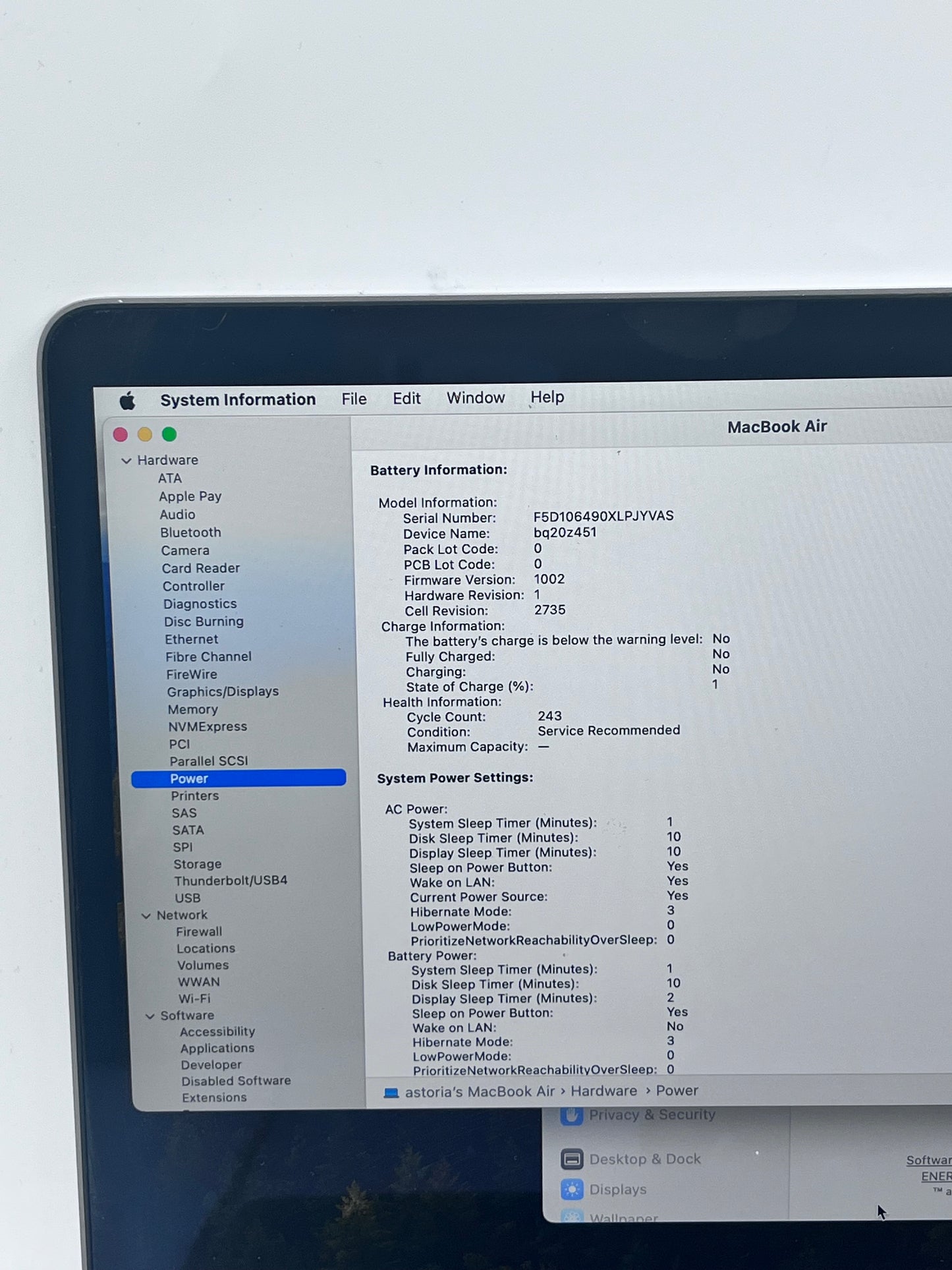Click Privacy & Security hand icon in System Settings
This screenshot has height=1270, width=952.
tap(571, 1115)
